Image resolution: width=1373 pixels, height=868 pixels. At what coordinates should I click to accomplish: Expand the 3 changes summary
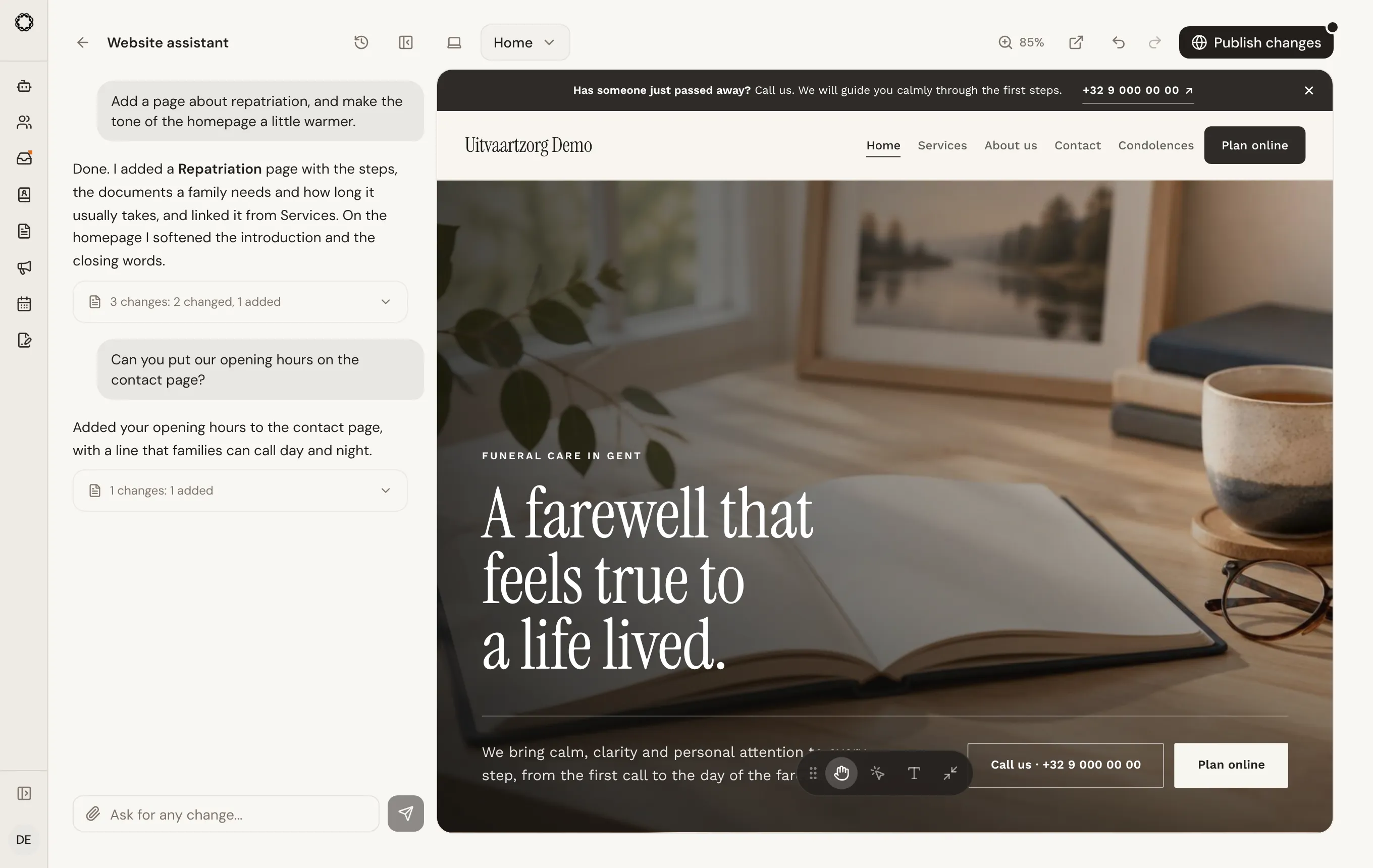(x=240, y=301)
